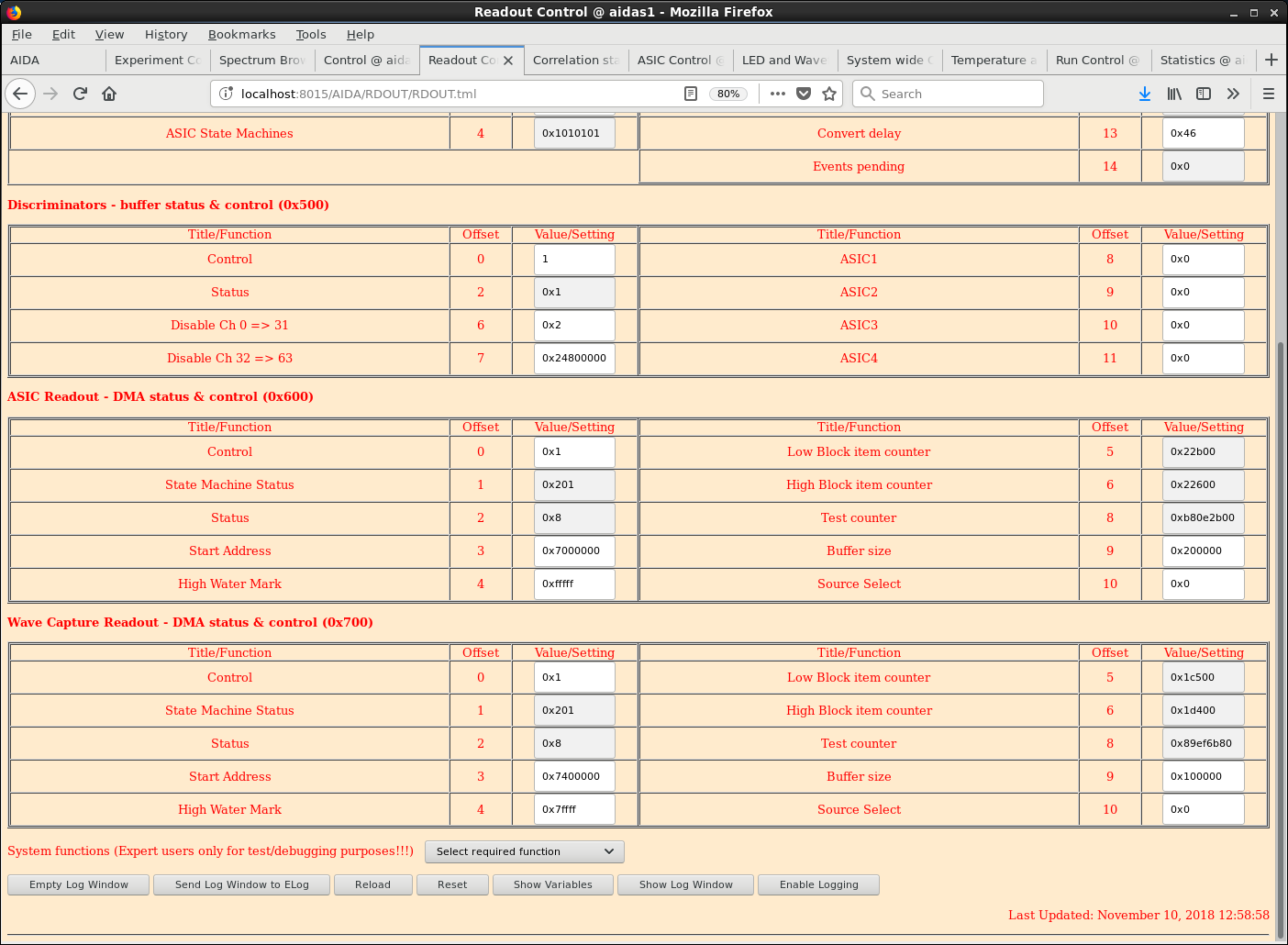The width and height of the screenshot is (1288, 945).
Task: Open the Firefox hamburger menu
Action: (1269, 94)
